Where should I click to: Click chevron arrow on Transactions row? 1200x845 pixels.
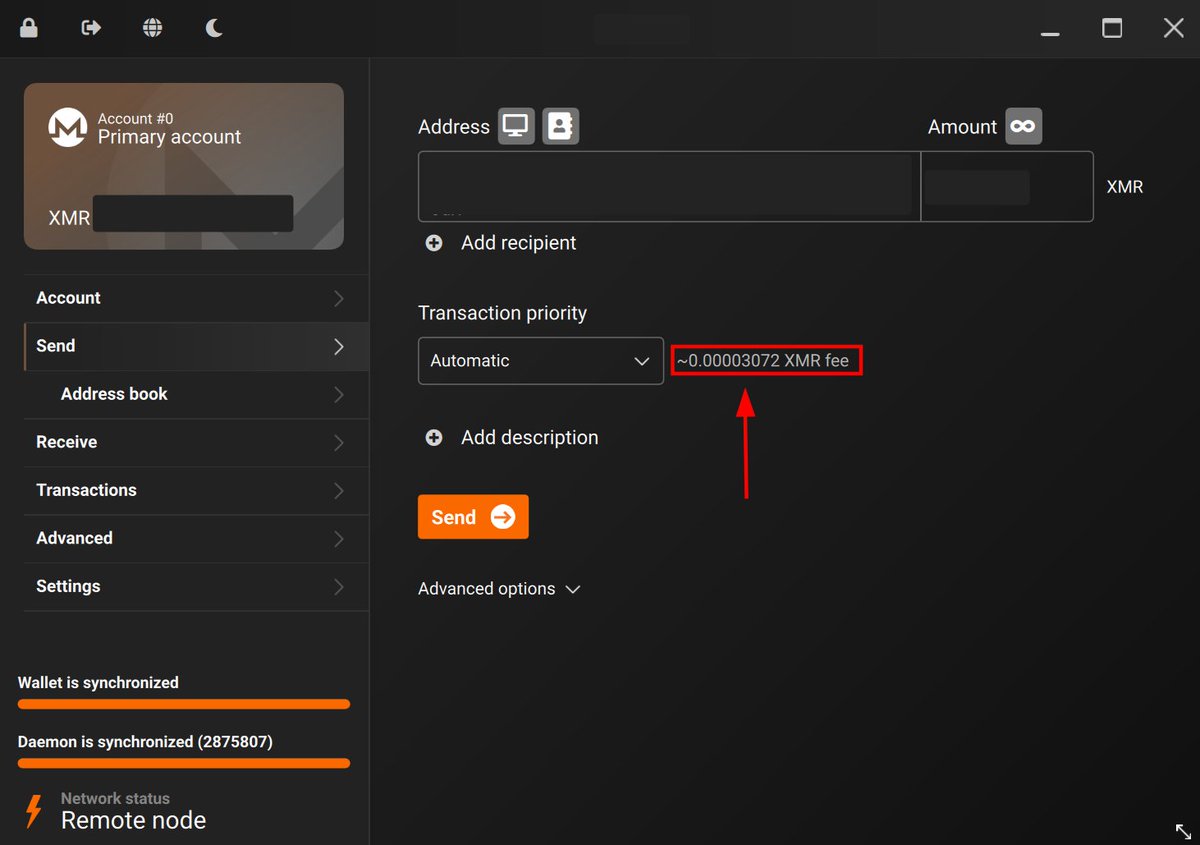click(x=339, y=491)
